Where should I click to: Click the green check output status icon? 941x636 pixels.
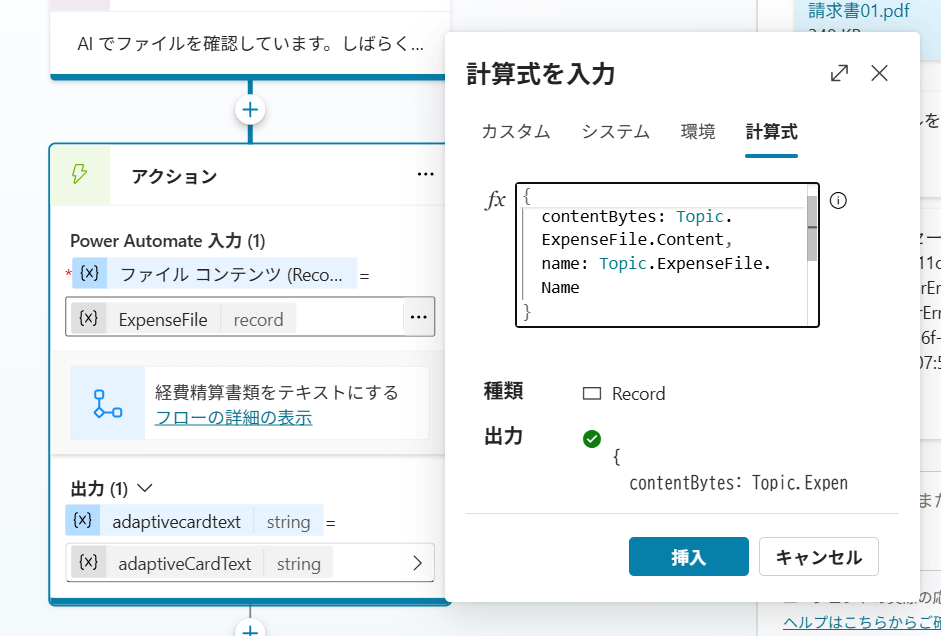592,438
